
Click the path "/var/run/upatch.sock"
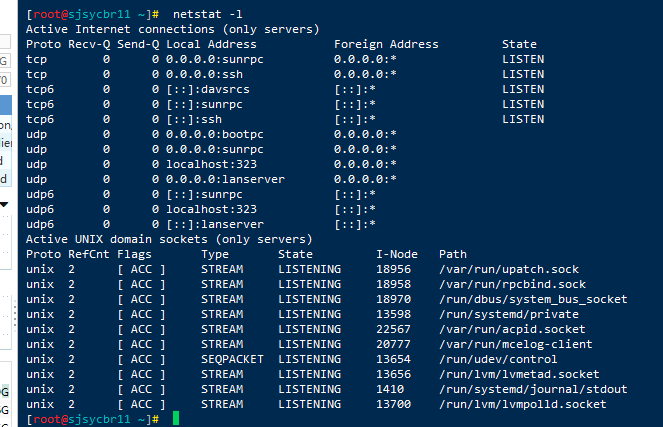pyautogui.click(x=509, y=269)
